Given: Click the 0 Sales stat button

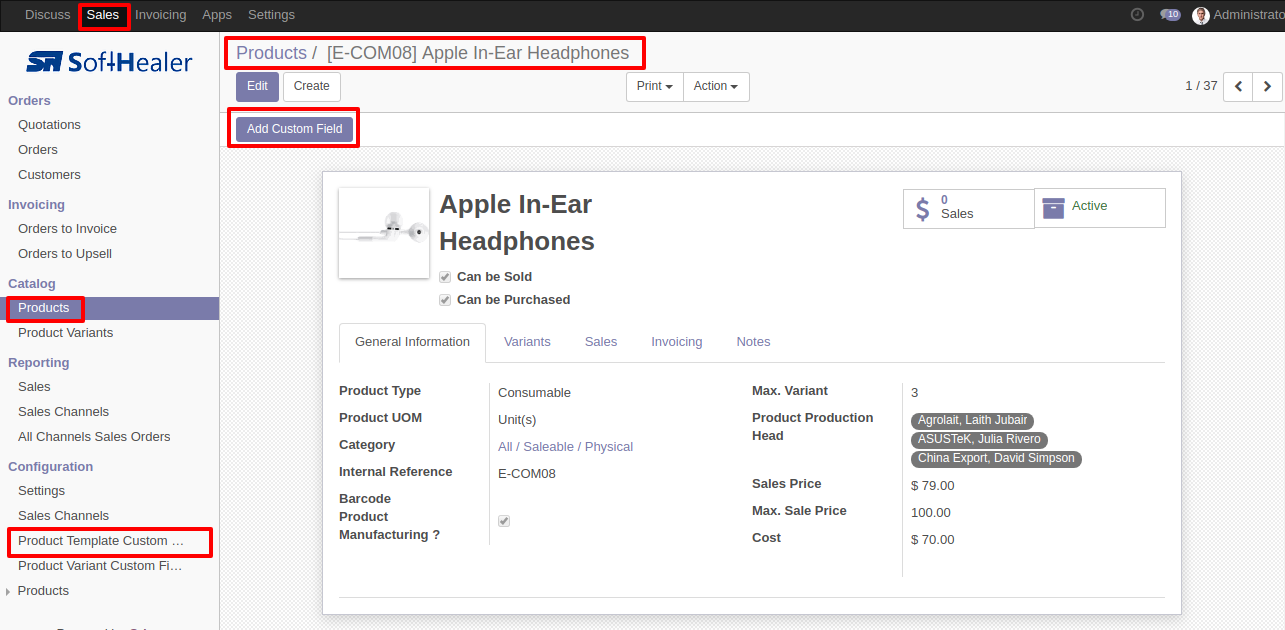Looking at the screenshot, I should 968,208.
